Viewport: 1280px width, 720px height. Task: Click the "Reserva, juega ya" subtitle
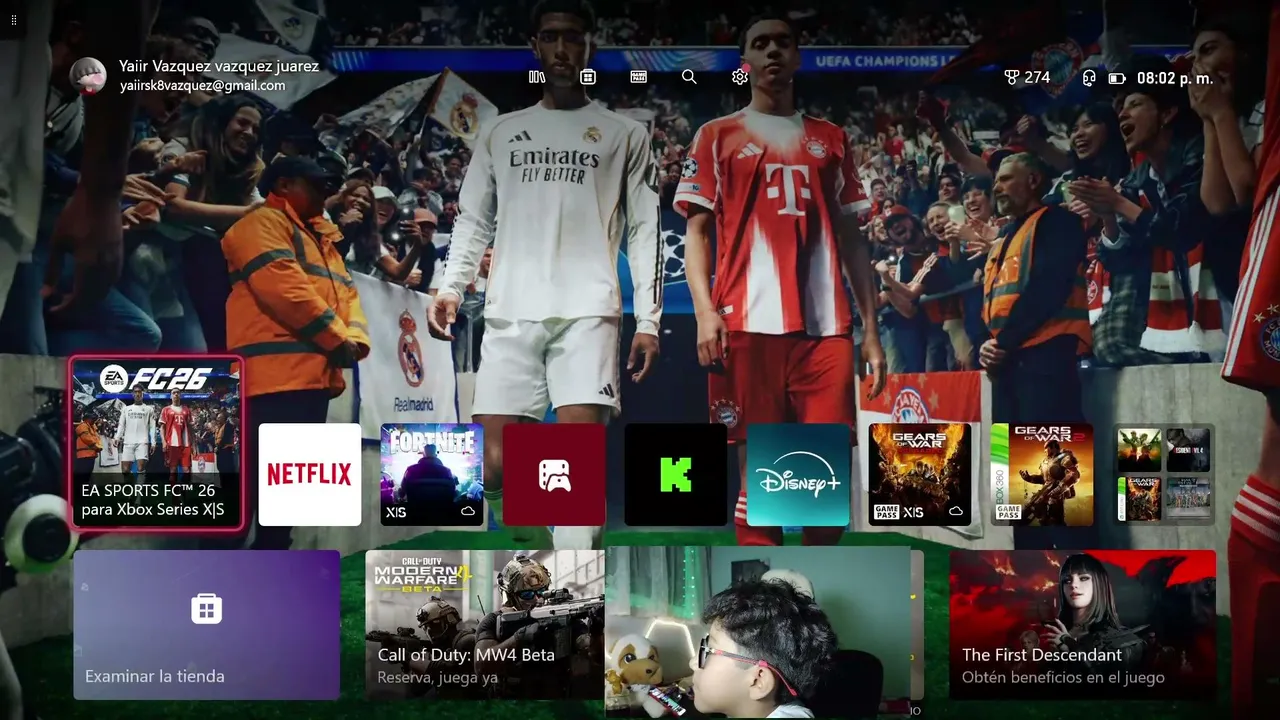(436, 677)
